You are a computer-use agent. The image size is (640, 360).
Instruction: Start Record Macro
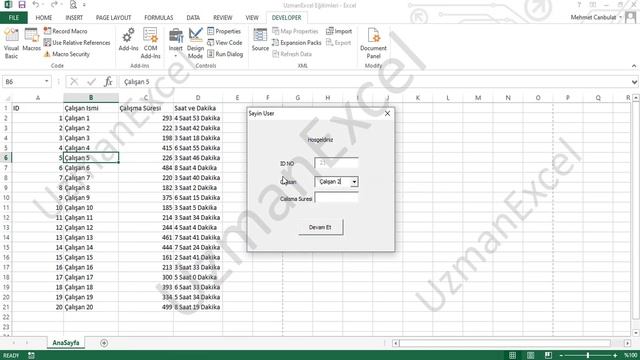pos(65,31)
